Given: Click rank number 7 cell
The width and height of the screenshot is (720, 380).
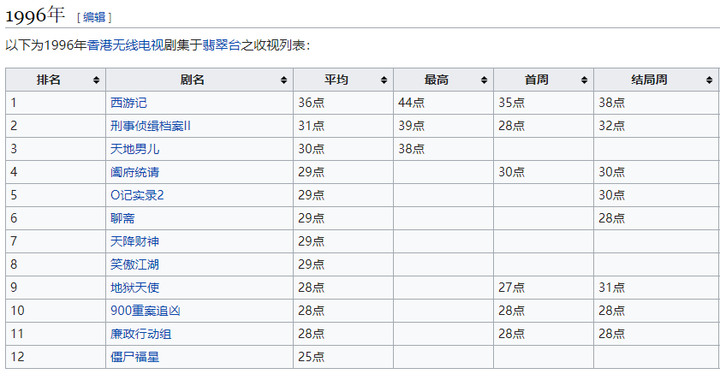Looking at the screenshot, I should 56,241.
